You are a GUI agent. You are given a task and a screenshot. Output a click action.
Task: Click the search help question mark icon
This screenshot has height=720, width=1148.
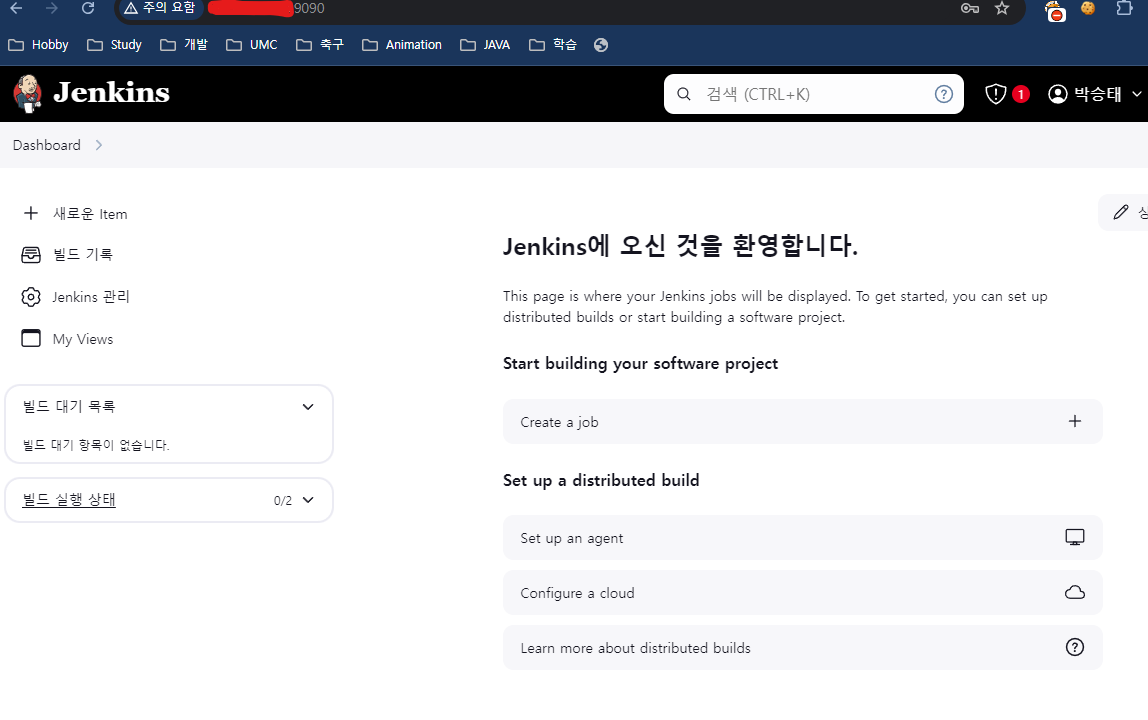[944, 94]
